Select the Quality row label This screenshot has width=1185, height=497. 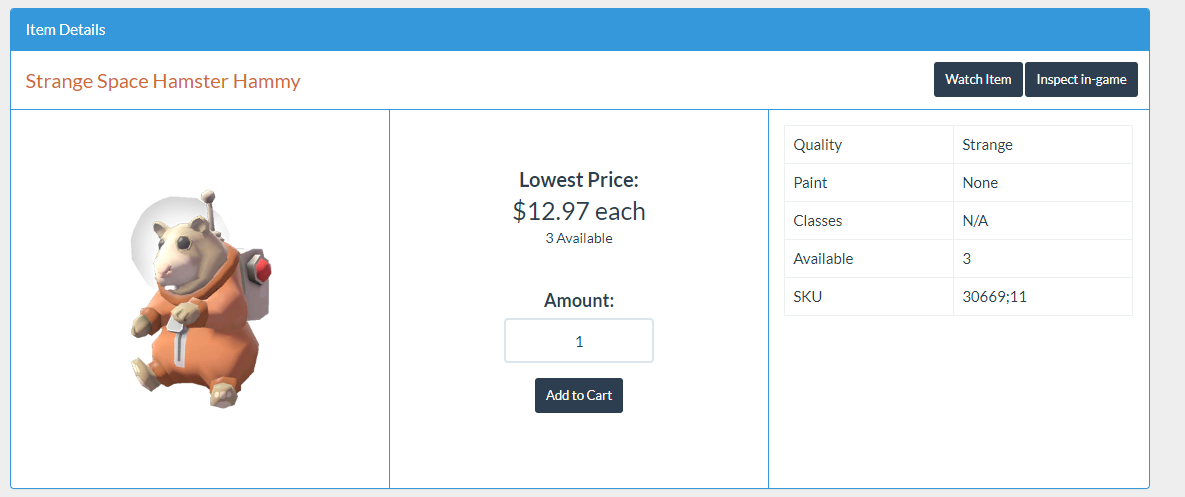click(818, 145)
